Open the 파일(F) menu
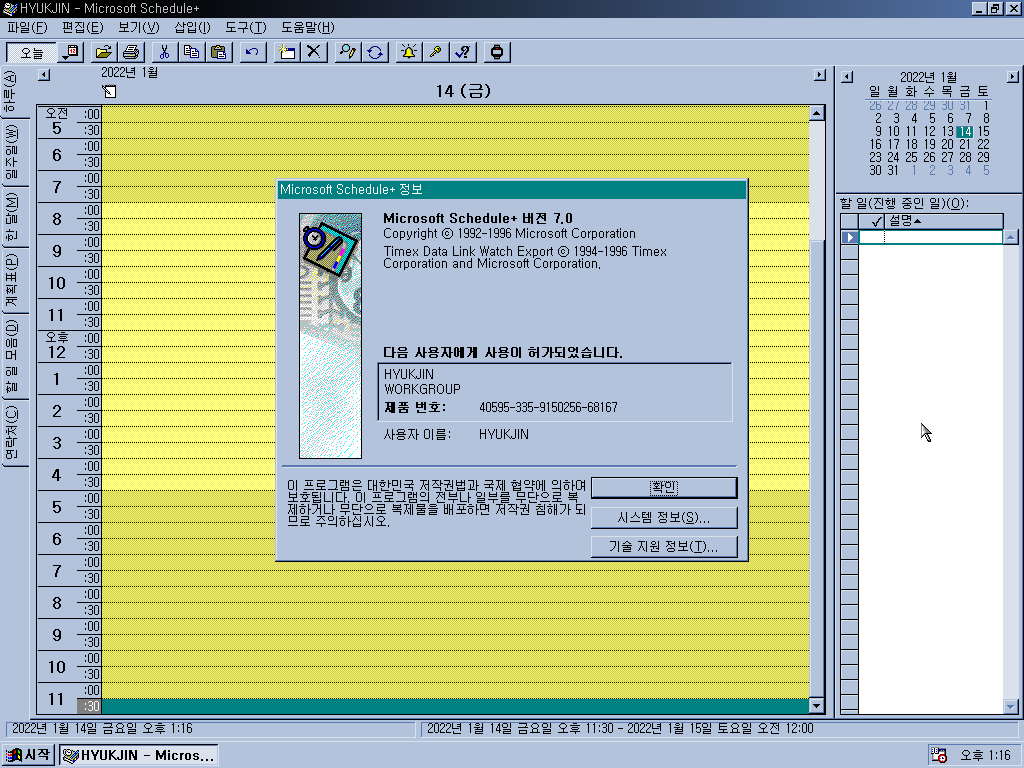 27,27
